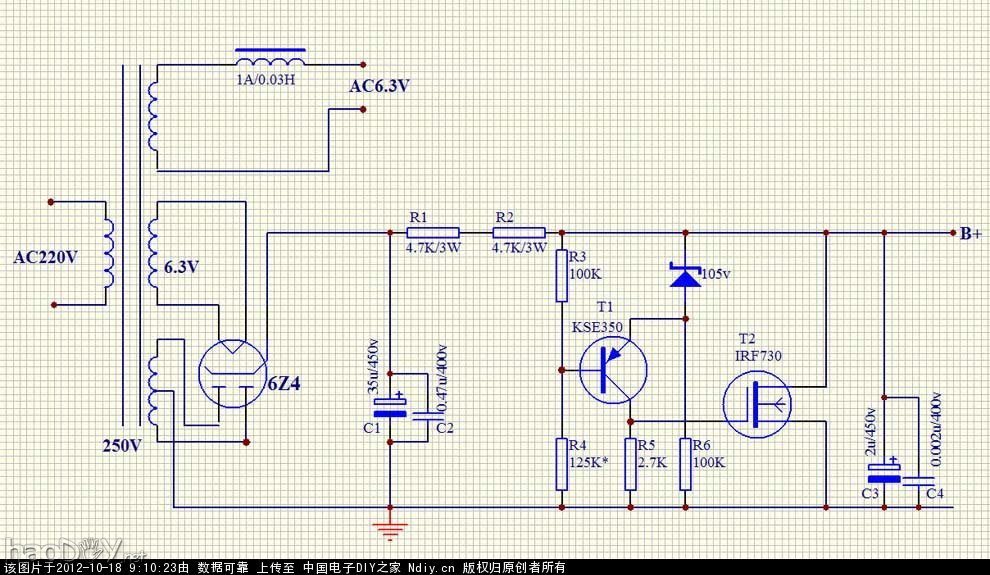Select the AC6.3V output label
The width and height of the screenshot is (990, 575).
point(379,87)
